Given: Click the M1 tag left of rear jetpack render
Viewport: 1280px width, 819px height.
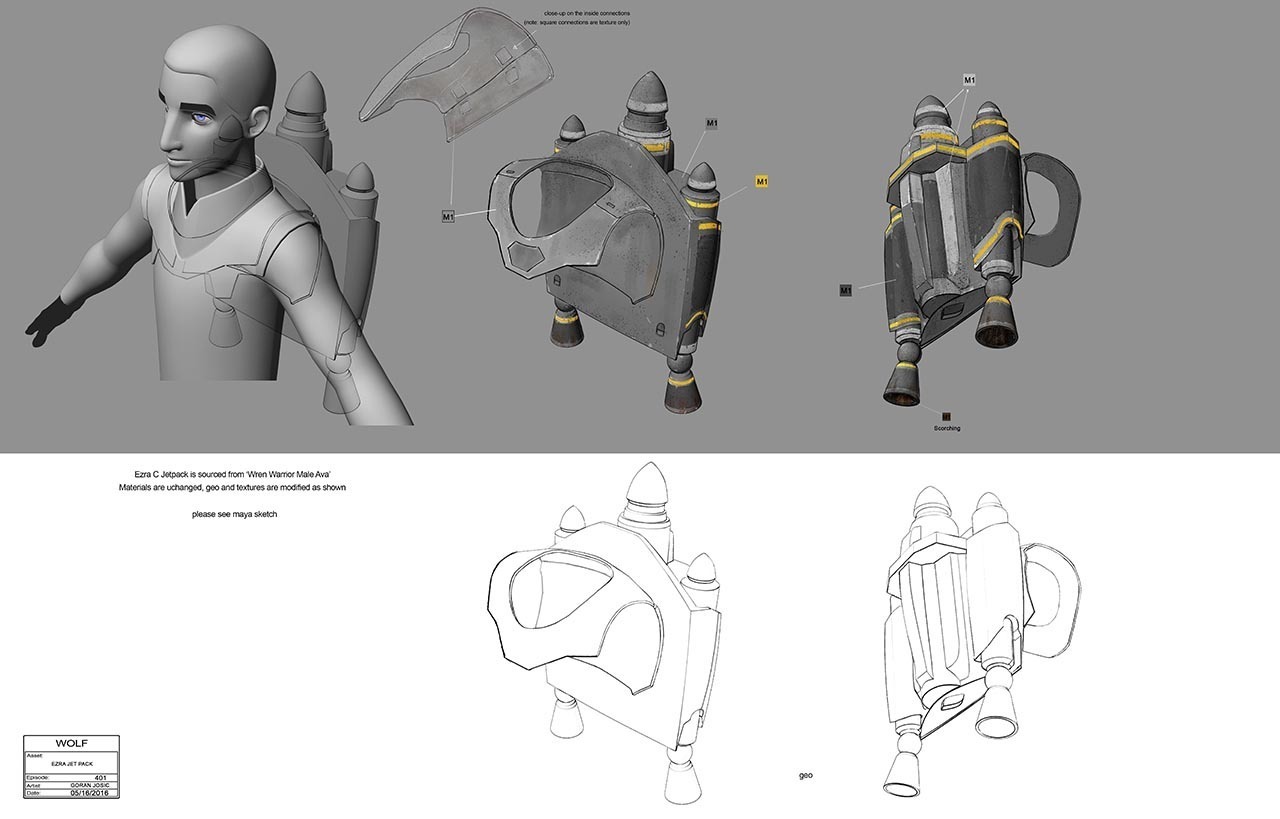Looking at the screenshot, I should (x=846, y=290).
